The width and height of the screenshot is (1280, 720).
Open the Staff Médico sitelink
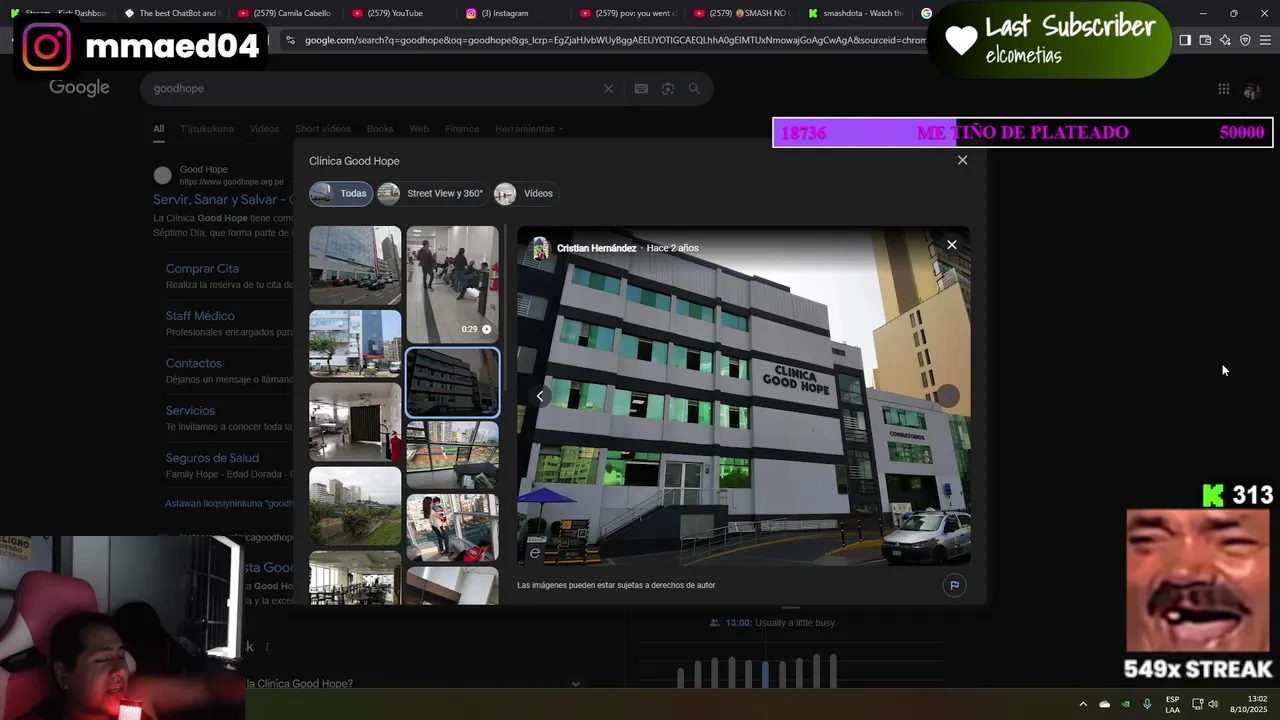click(200, 316)
